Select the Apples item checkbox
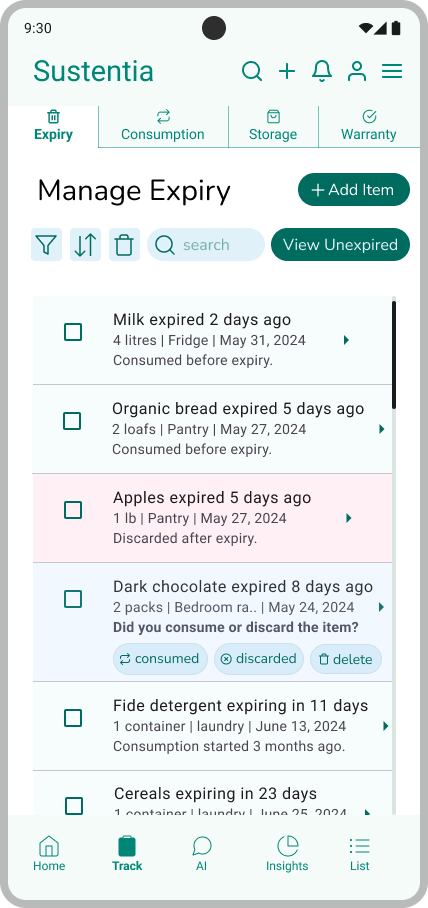Viewport: 428px width, 908px height. [x=73, y=510]
